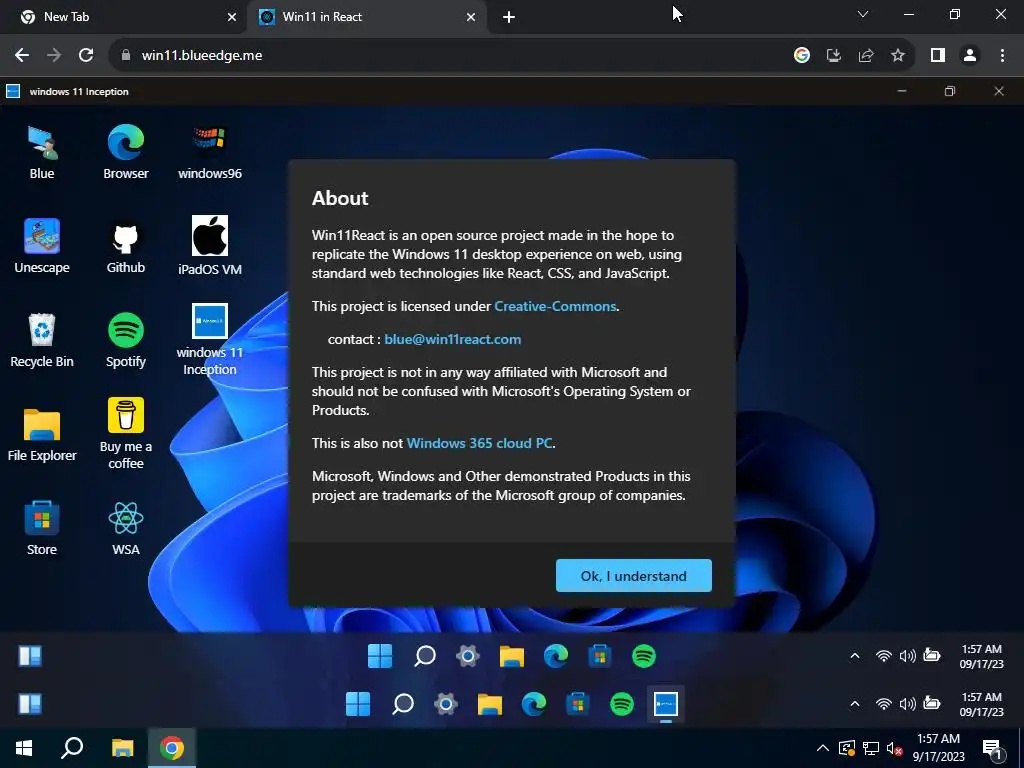Viewport: 1024px width, 768px height.
Task: Launch the WSA desktop icon
Action: [125, 528]
